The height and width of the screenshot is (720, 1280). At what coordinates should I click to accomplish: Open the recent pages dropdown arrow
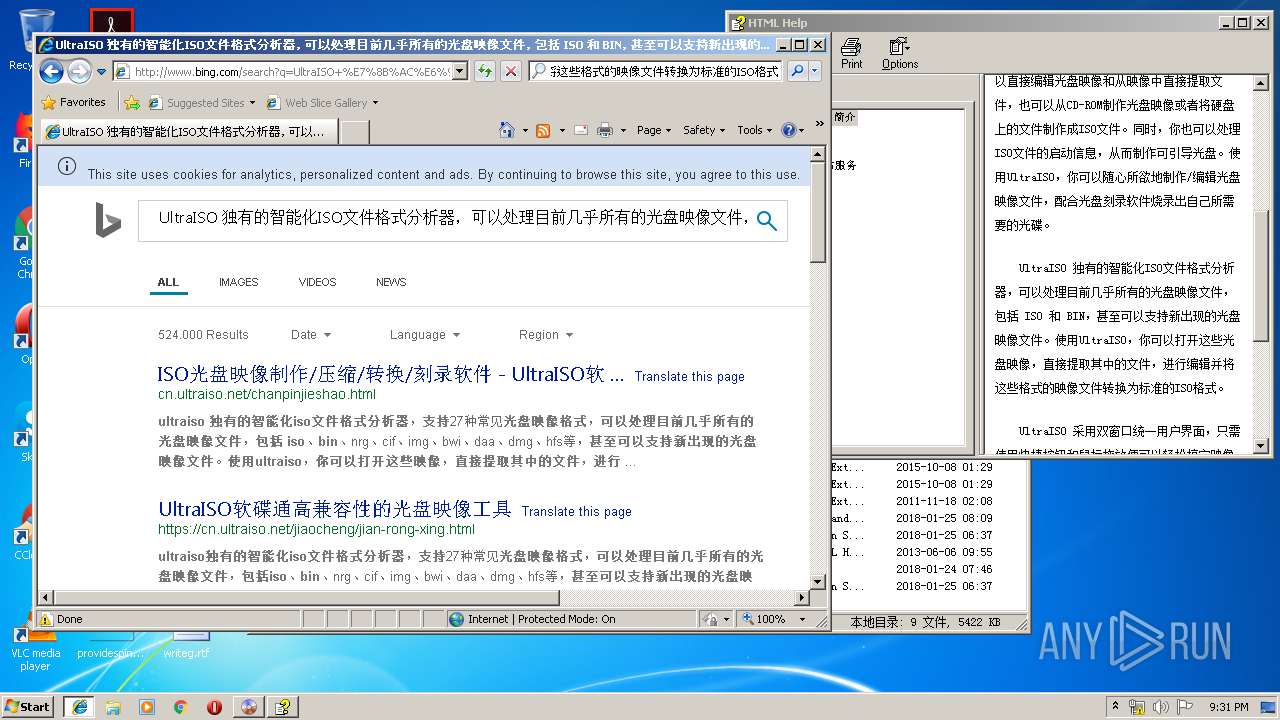tap(101, 72)
